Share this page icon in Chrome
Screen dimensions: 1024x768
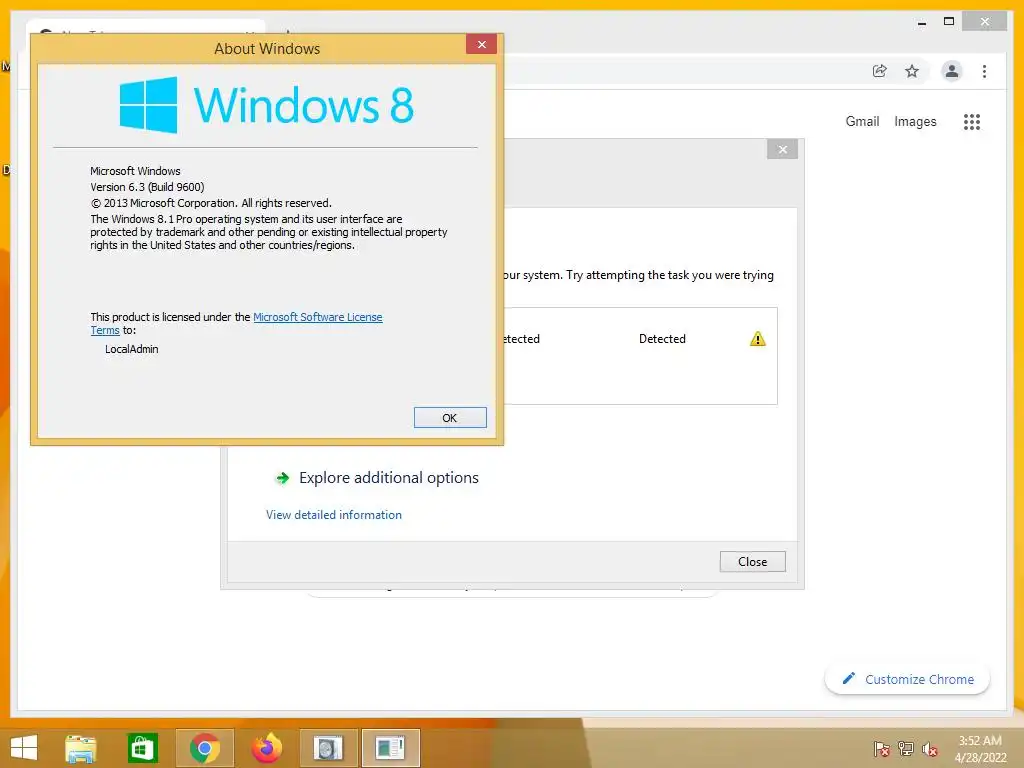880,71
